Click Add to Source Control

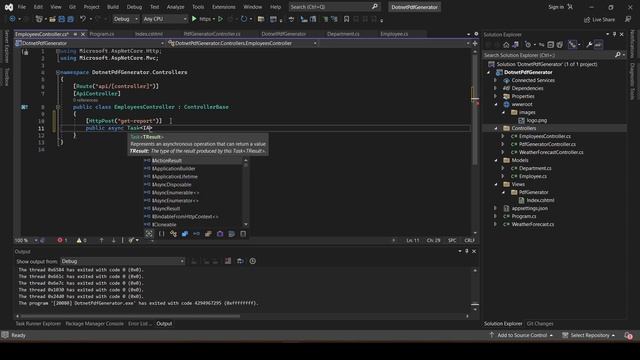coord(522,335)
